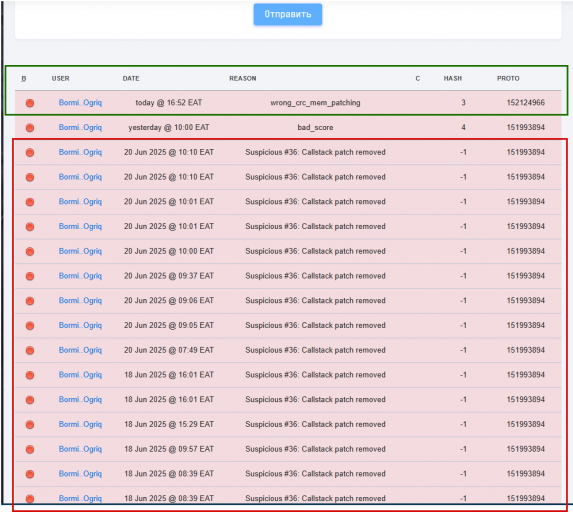Viewport: 573px width, 512px height.
Task: Sort by the C column header
Action: pos(418,79)
